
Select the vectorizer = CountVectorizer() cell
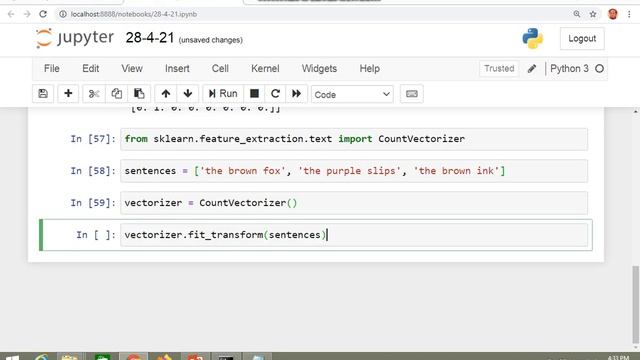[354, 203]
